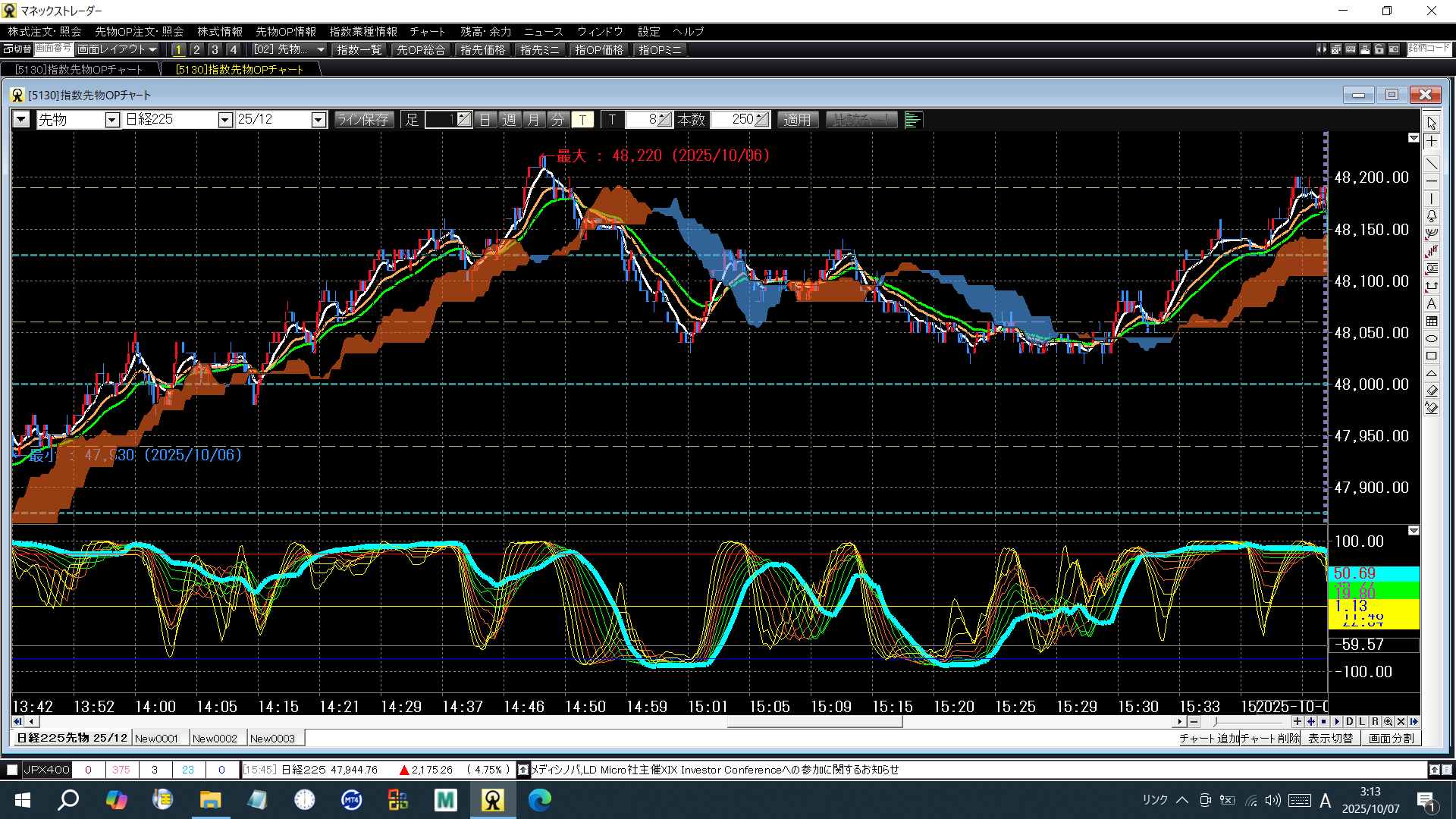The height and width of the screenshot is (819, 1456).
Task: Toggle the 日 daily timeframe button
Action: (x=485, y=120)
